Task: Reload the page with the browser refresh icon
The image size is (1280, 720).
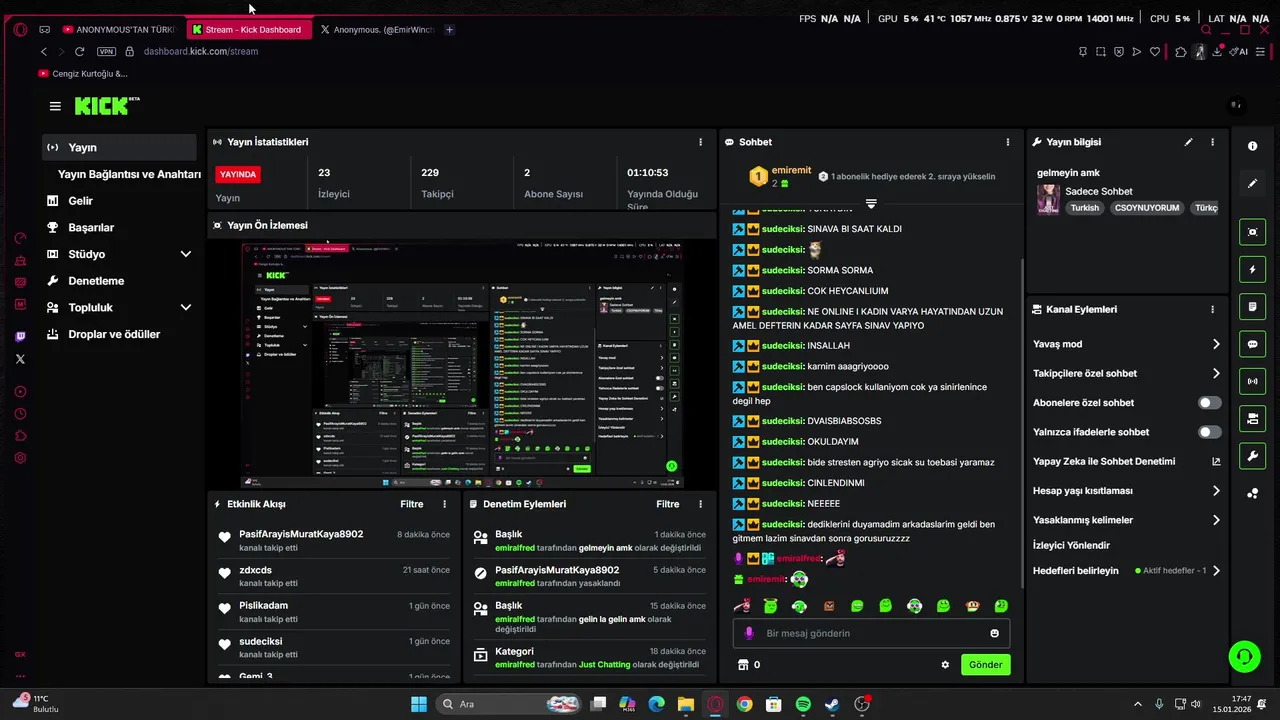Action: click(80, 52)
